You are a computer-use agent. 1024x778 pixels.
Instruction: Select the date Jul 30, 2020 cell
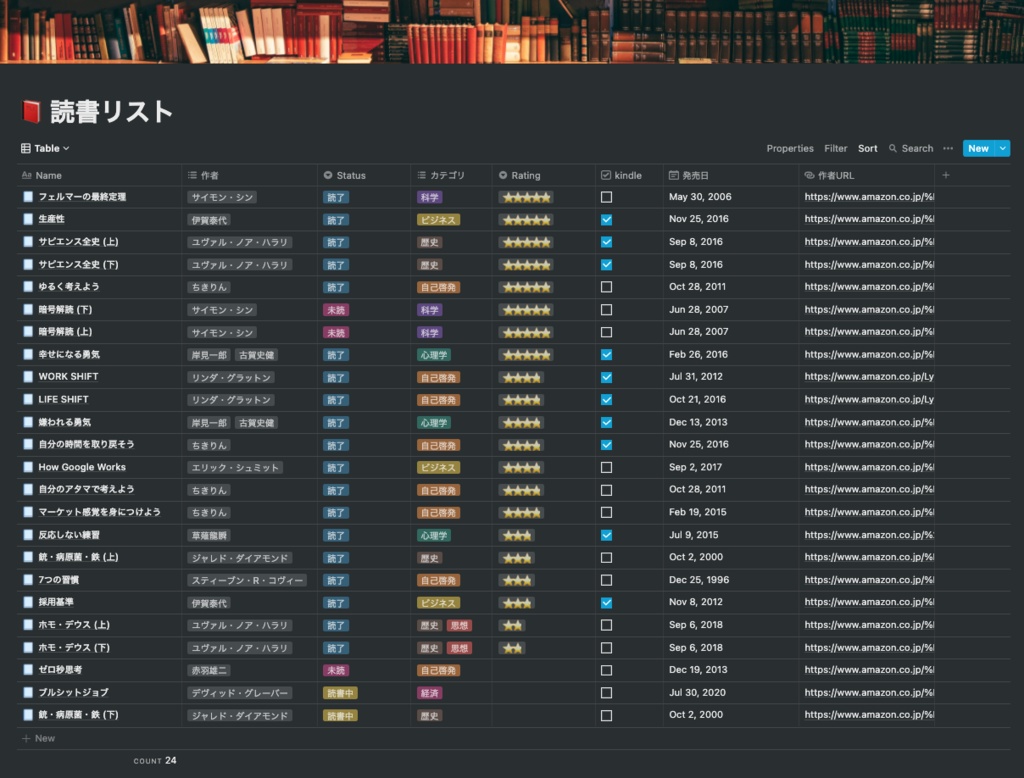point(697,692)
